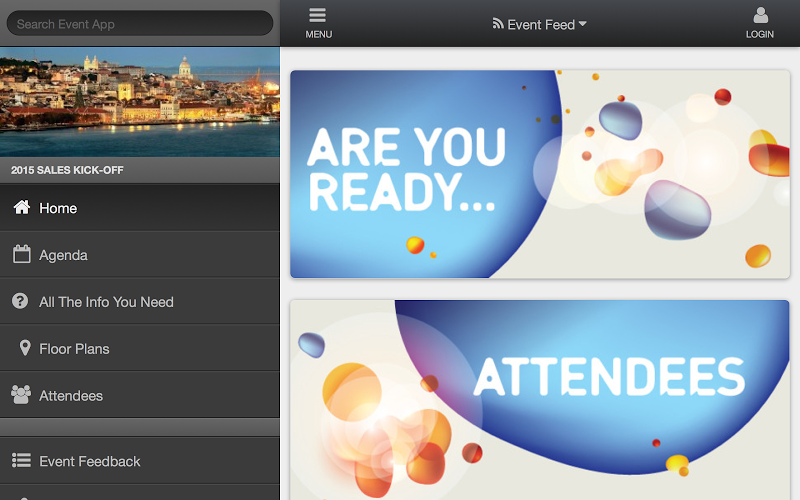The image size is (800, 500).
Task: Click the MENU label text
Action: pyautogui.click(x=318, y=34)
